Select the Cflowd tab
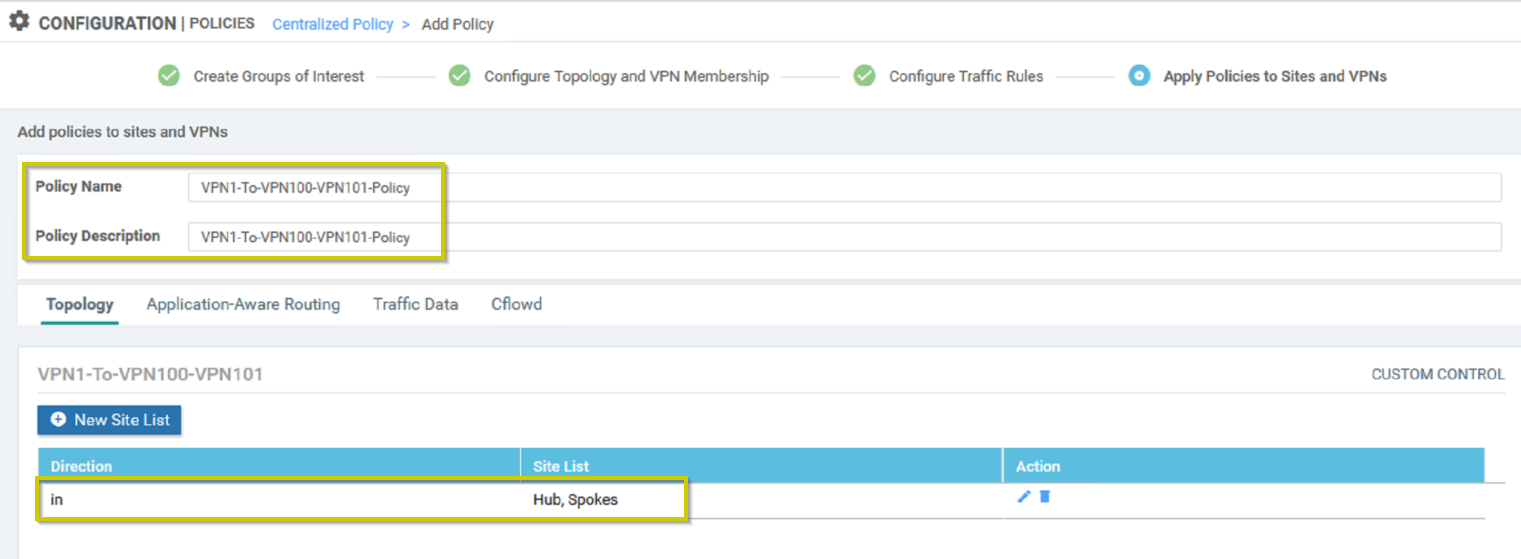The height and width of the screenshot is (559, 1521). pos(516,304)
